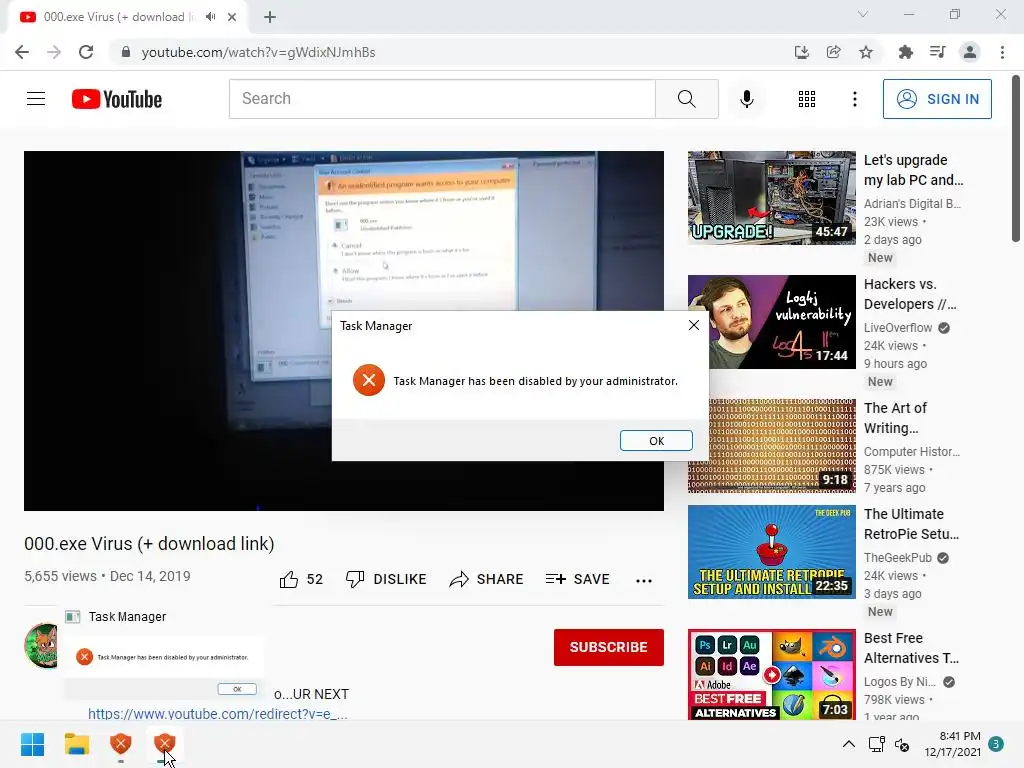Go forward in browser history
Screen dimensions: 1024x768
(x=54, y=52)
